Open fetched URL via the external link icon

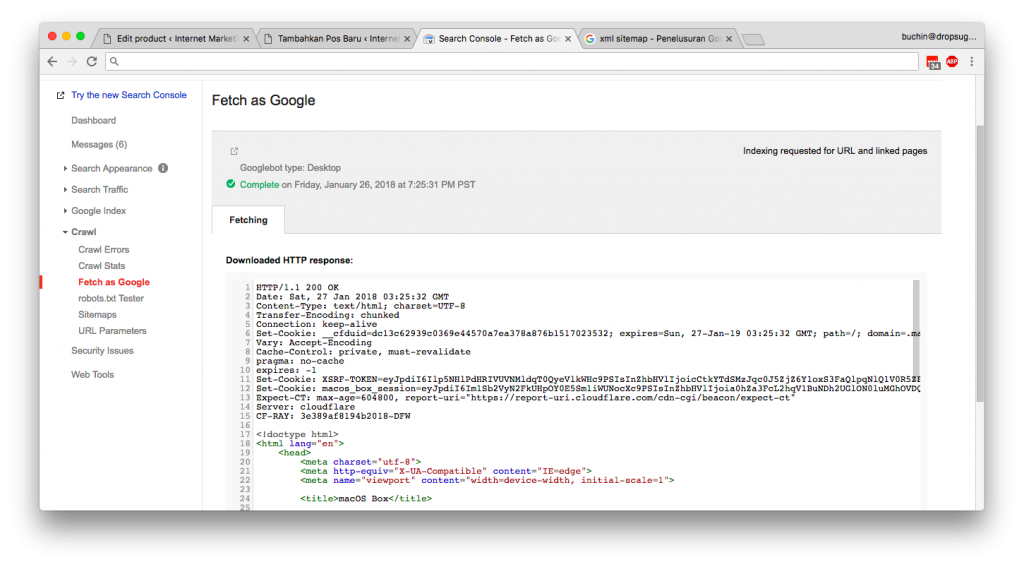click(x=234, y=151)
